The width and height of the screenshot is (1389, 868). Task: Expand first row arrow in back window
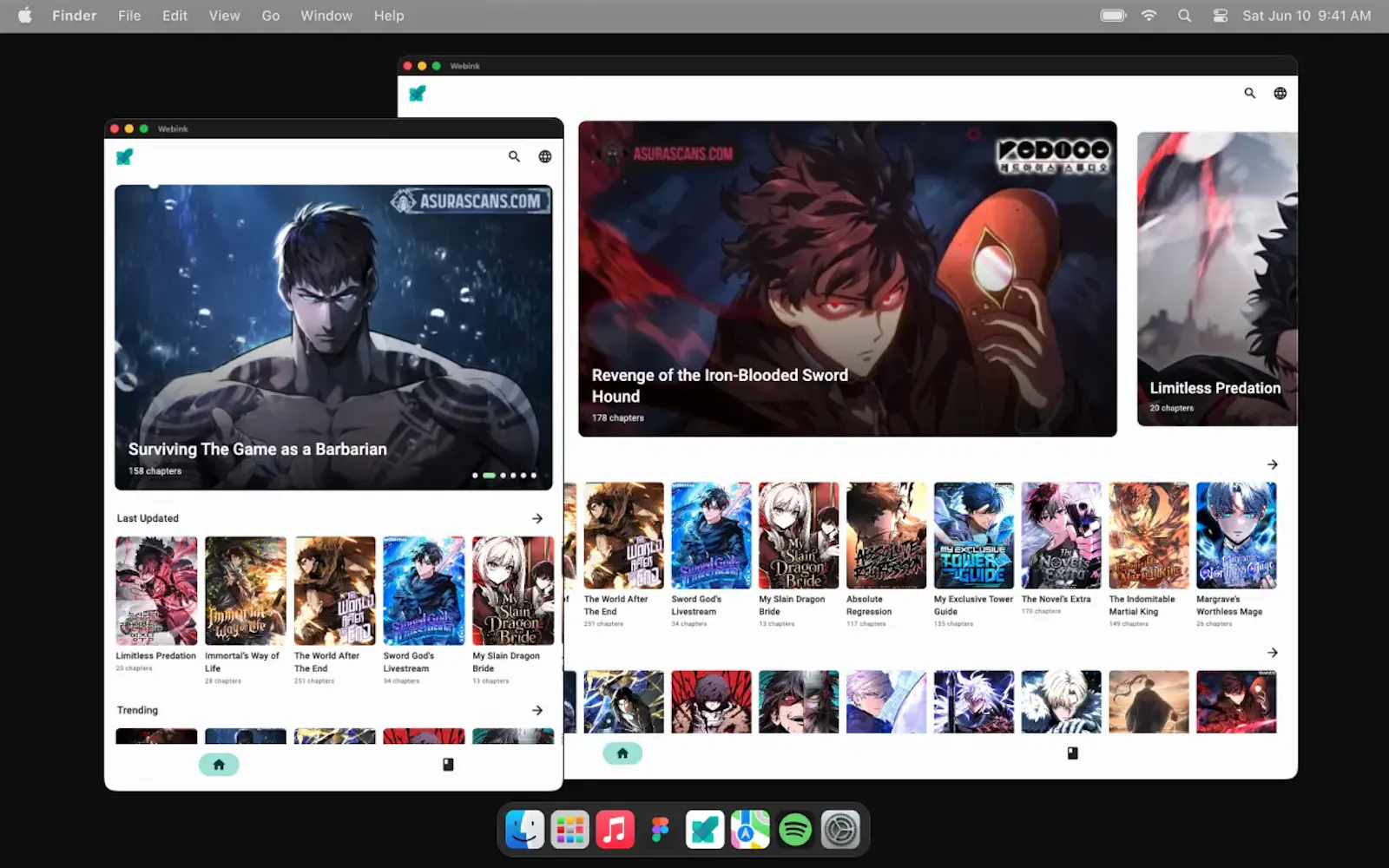[1273, 464]
